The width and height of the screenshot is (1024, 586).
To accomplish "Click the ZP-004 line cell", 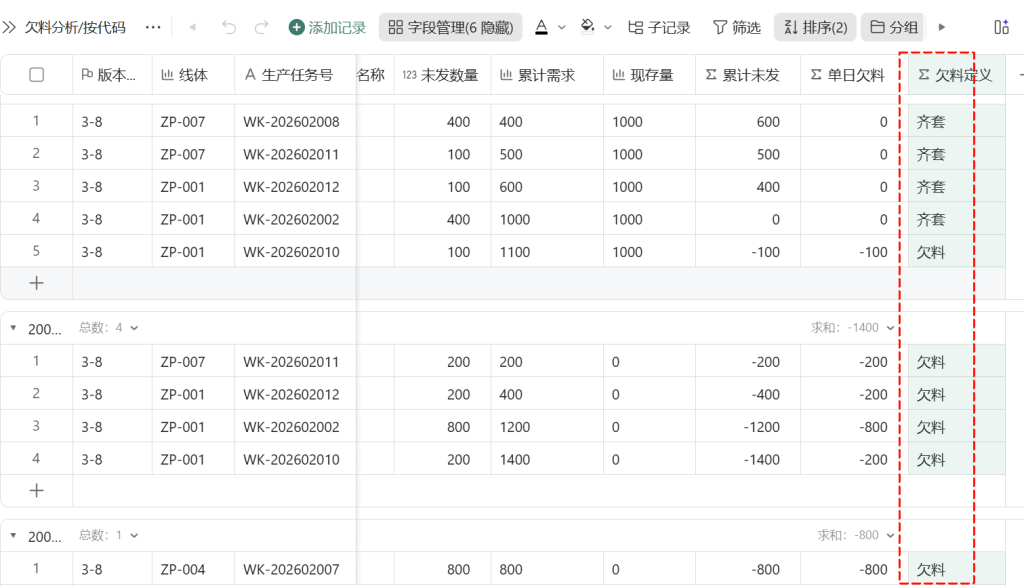I will coord(193,569).
